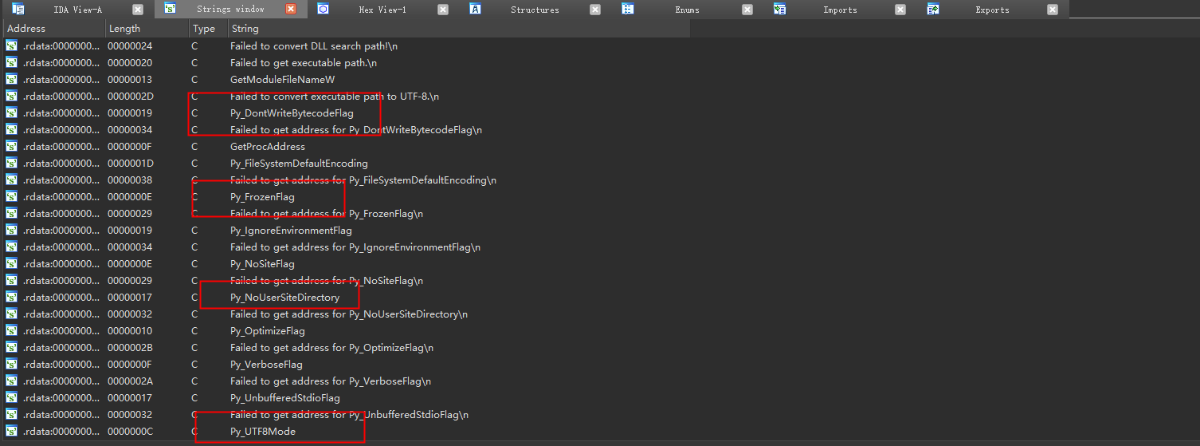Close the Enums tab
1200x446 pixels.
pyautogui.click(x=747, y=9)
